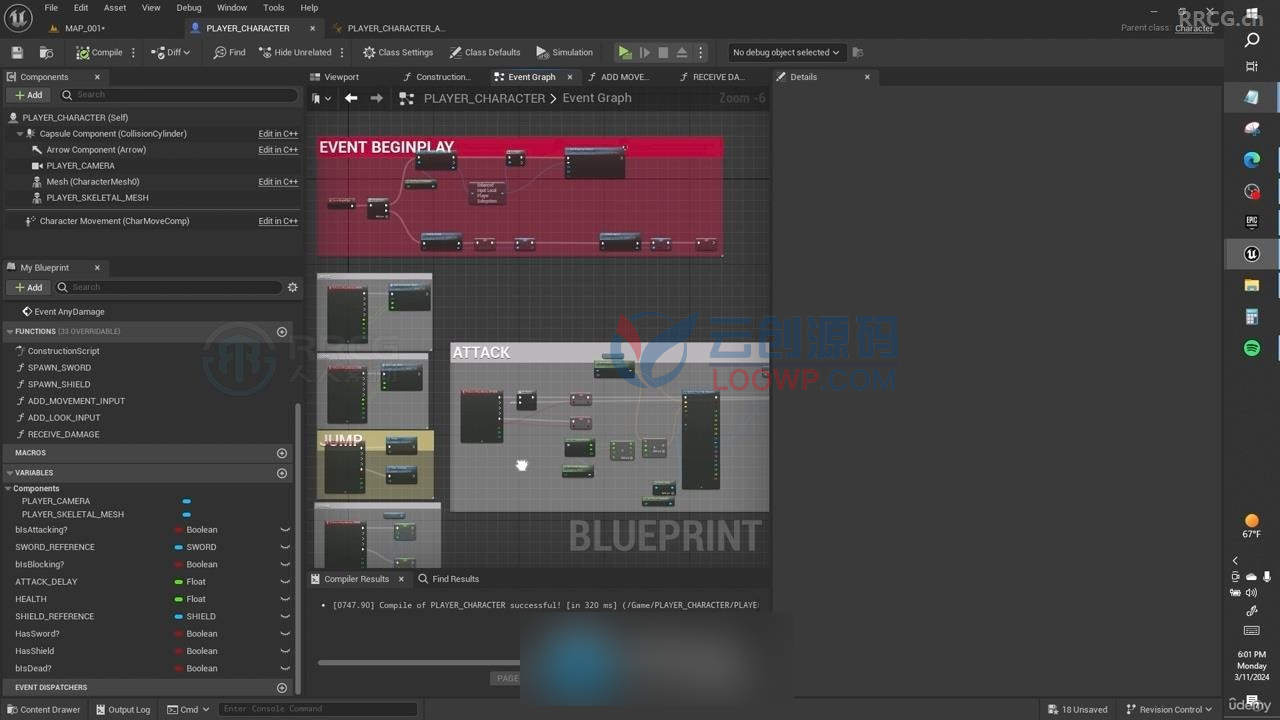Open the Asset menu
This screenshot has width=1280, height=720.
pos(115,8)
